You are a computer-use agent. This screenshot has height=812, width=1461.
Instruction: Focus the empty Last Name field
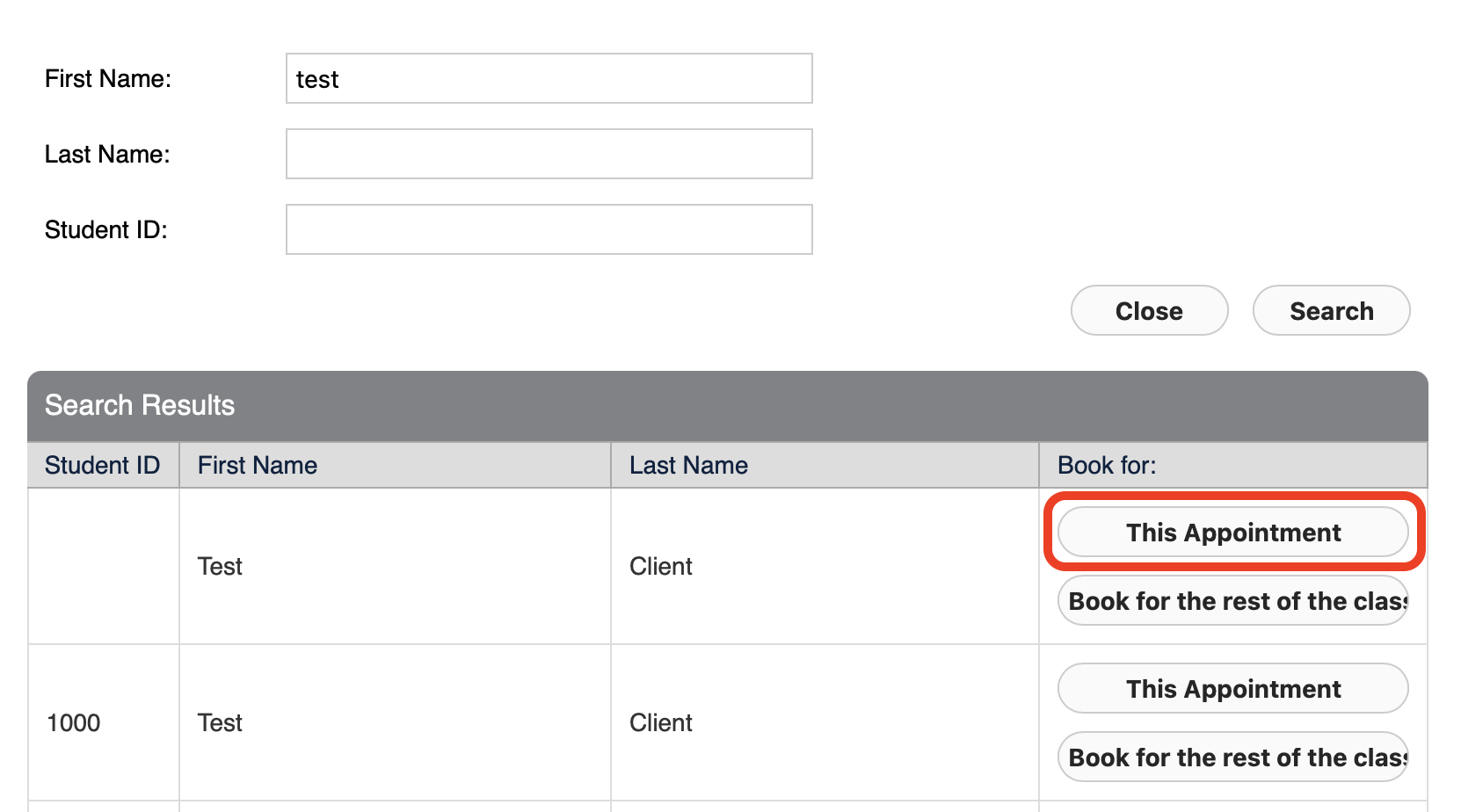pos(549,155)
